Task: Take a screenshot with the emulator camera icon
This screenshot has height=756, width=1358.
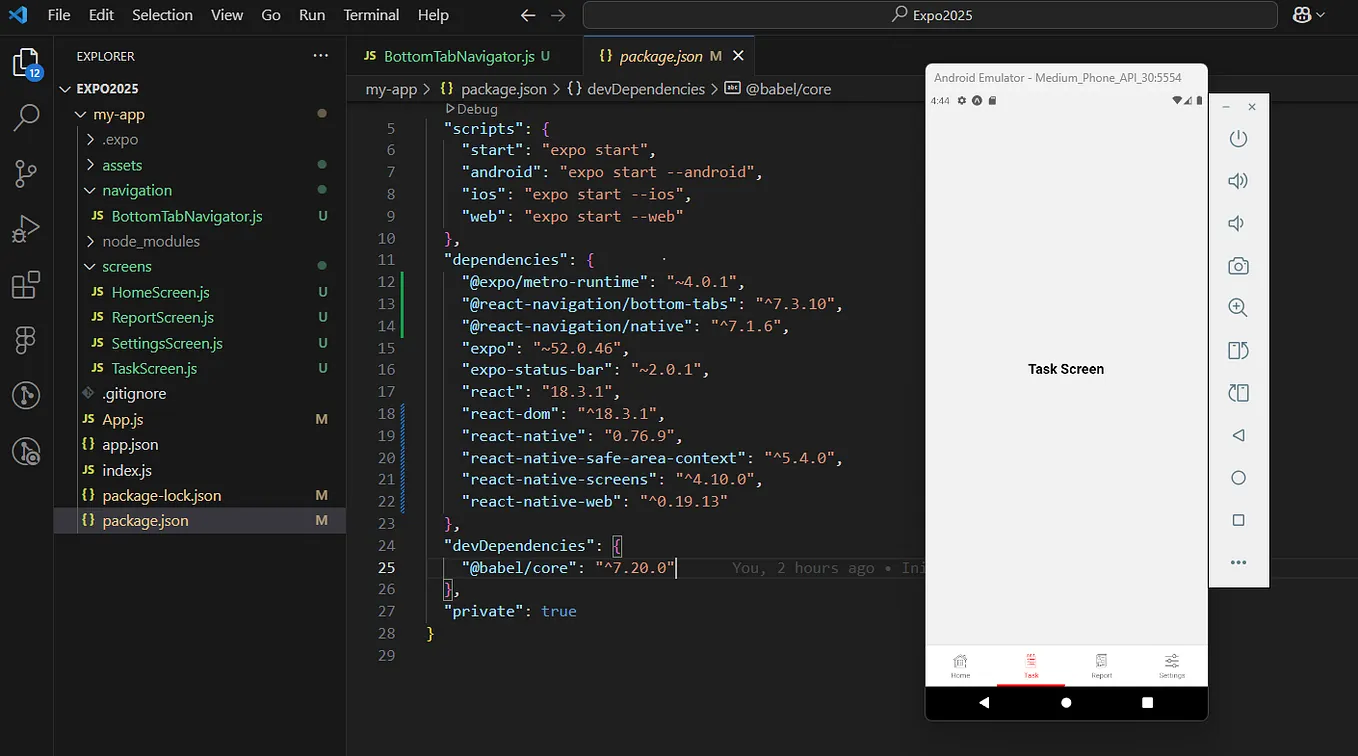Action: click(1238, 265)
